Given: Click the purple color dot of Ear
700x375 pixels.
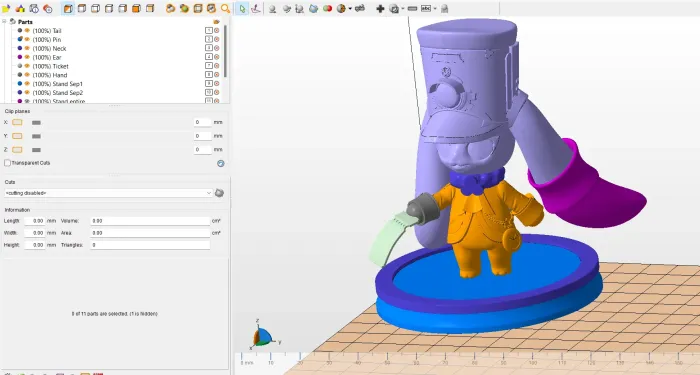Looking at the screenshot, I should pyautogui.click(x=20, y=57).
